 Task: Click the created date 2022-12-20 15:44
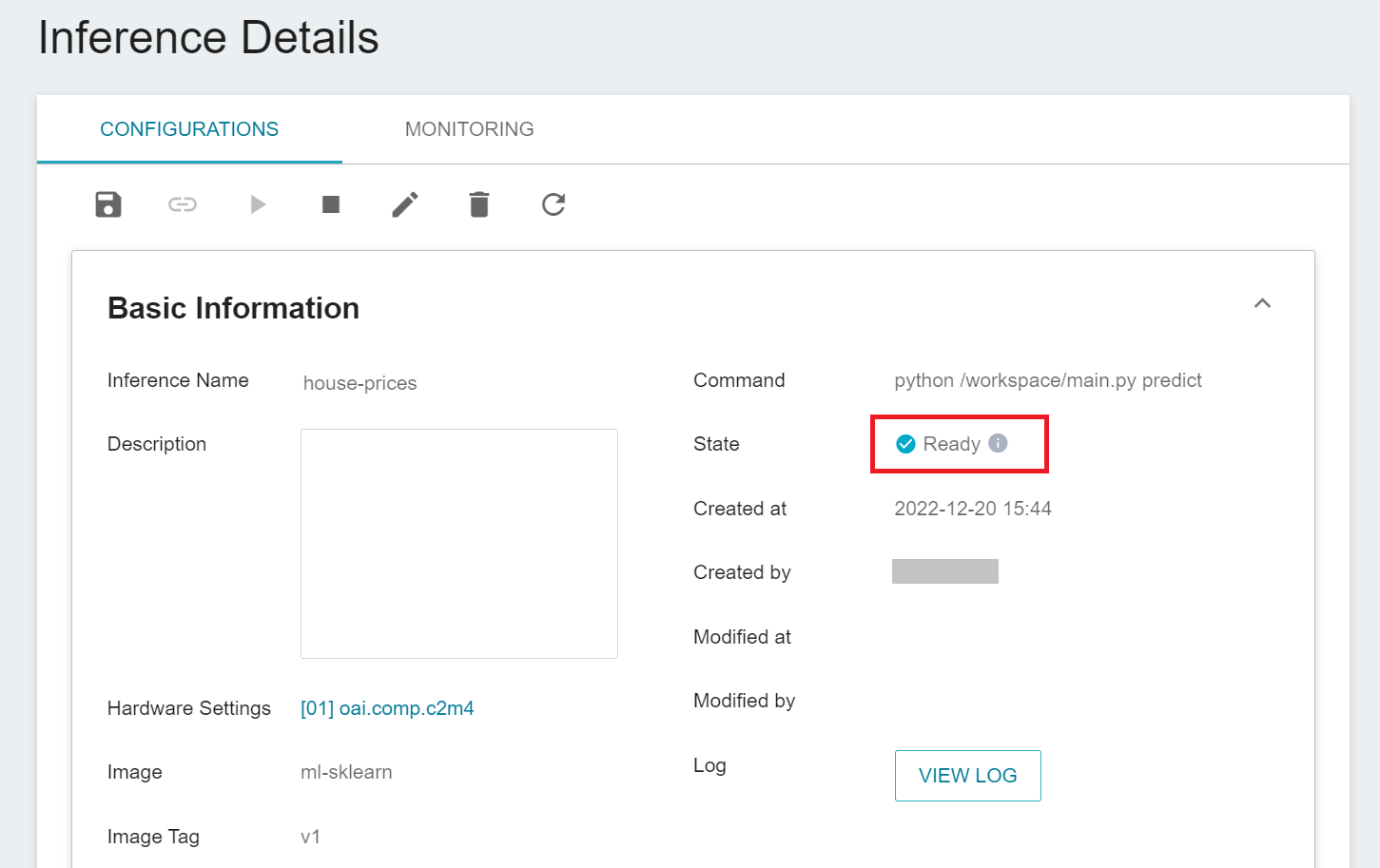973,509
